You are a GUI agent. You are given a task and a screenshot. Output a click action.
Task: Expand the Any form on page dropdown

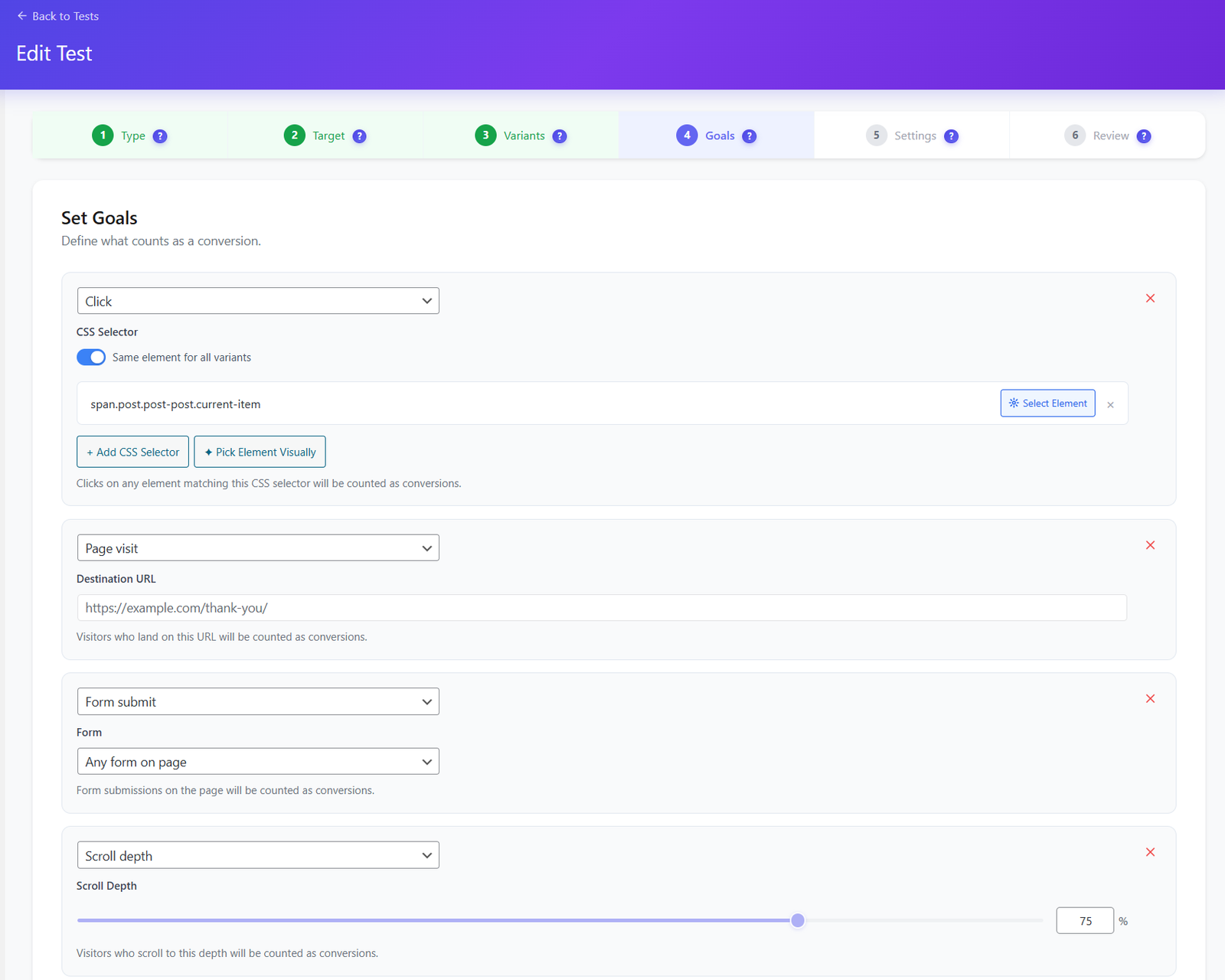[x=258, y=762]
